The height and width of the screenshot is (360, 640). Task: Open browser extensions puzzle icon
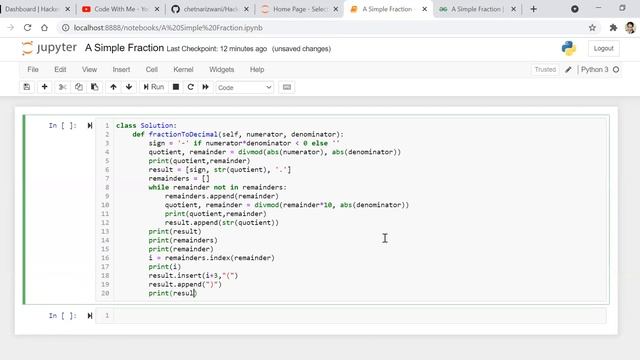point(613,27)
